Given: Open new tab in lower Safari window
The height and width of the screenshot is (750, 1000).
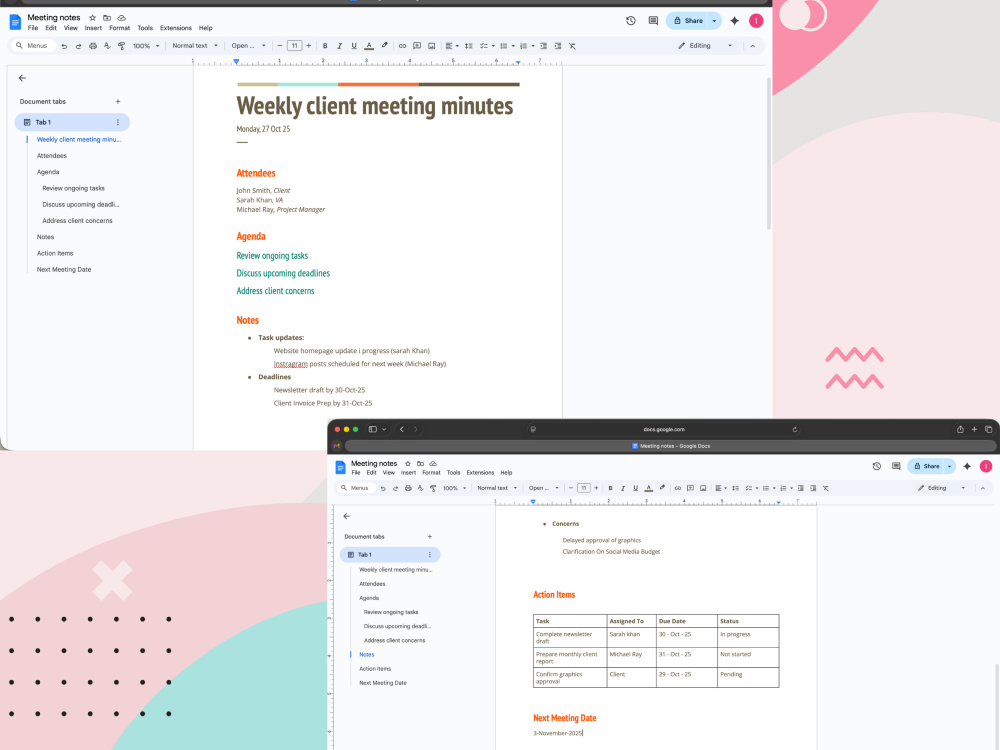Looking at the screenshot, I should pyautogui.click(x=974, y=430).
